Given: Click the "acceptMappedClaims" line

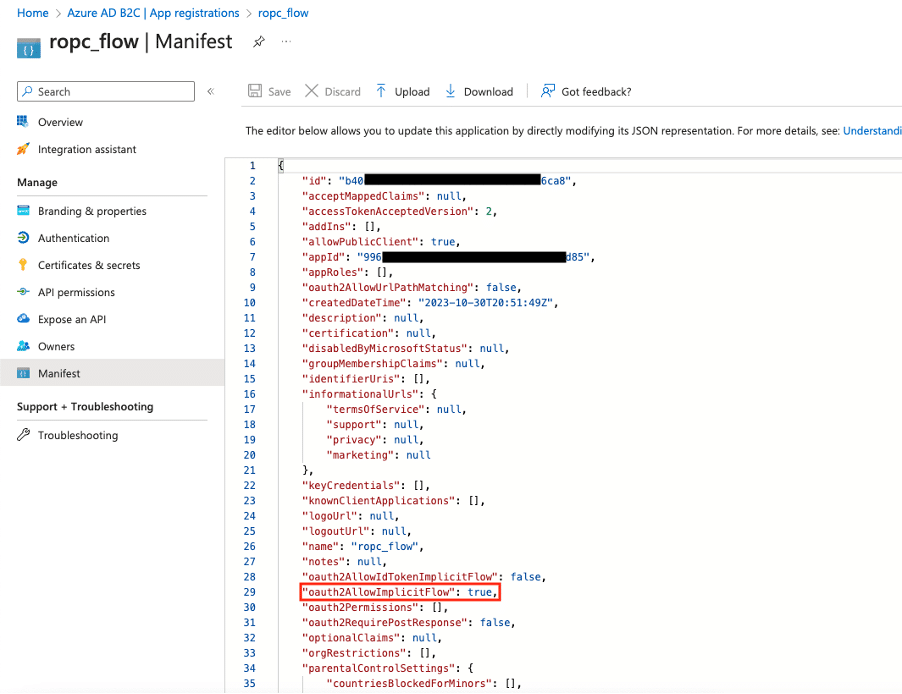Looking at the screenshot, I should click(384, 196).
